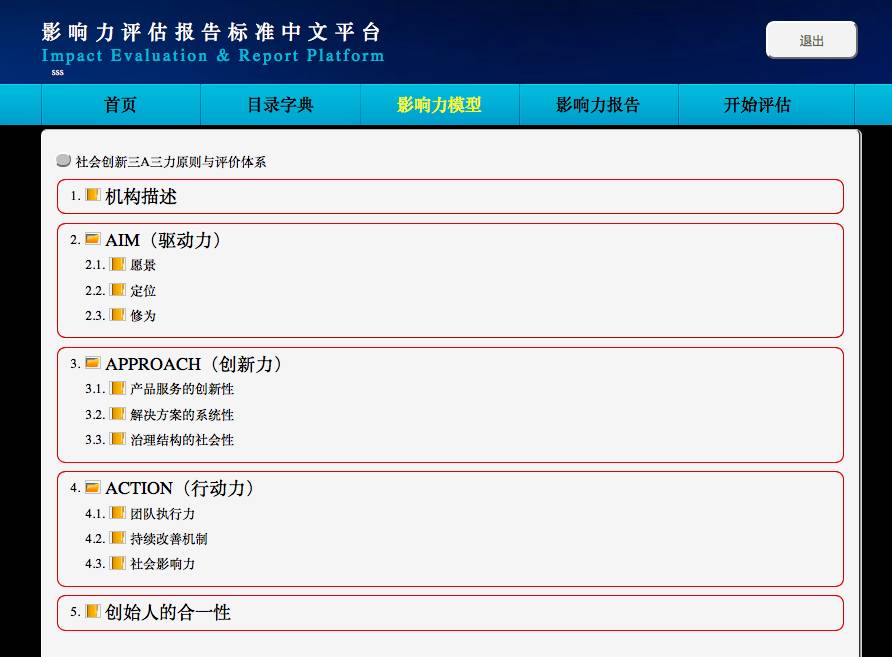Viewport: 892px width, 657px height.
Task: Open the folder icon next to AIM（驱动力）
Action: tap(91, 239)
